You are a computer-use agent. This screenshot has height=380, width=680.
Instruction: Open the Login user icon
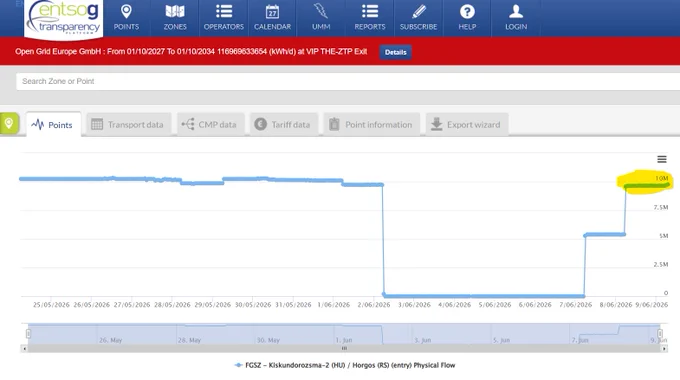pos(516,12)
